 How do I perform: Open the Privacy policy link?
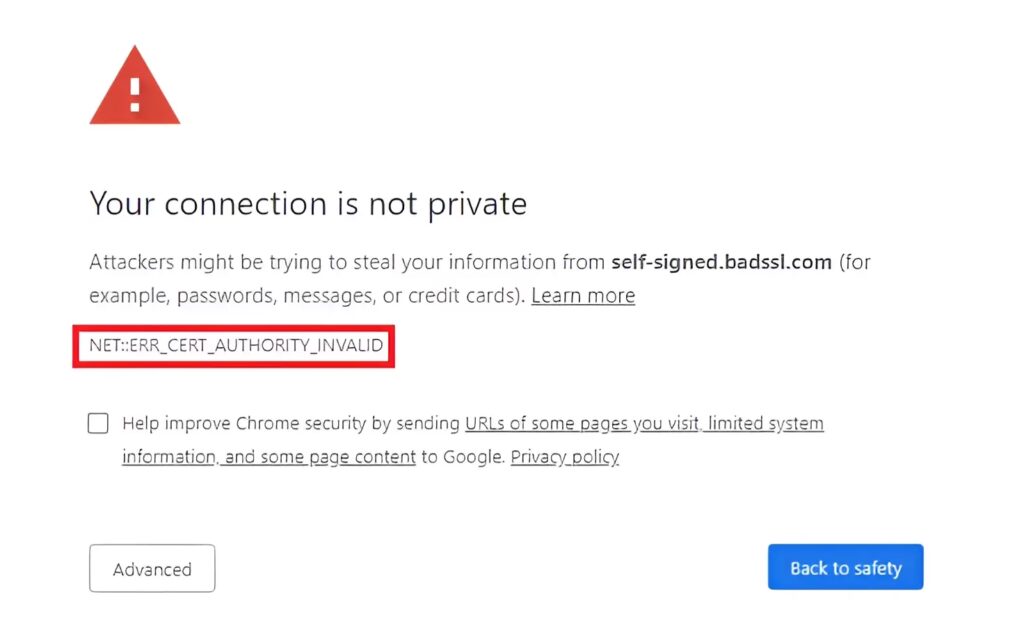pos(565,457)
